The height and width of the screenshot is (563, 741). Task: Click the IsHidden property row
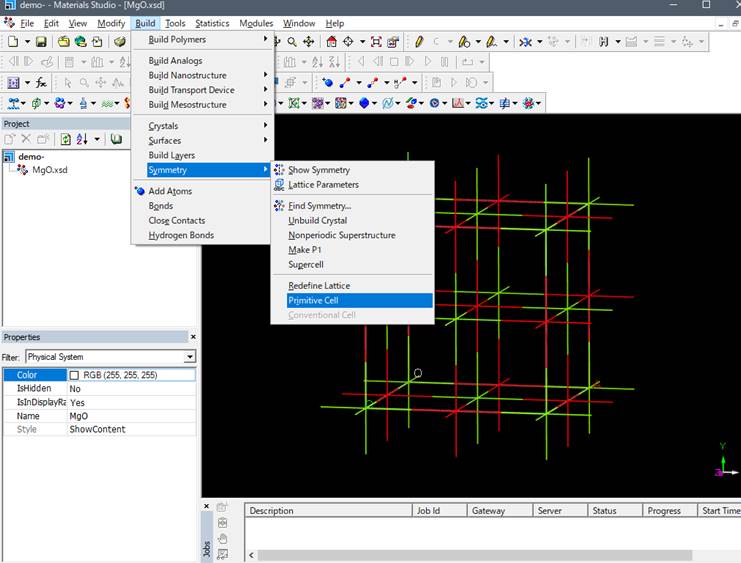(x=99, y=389)
